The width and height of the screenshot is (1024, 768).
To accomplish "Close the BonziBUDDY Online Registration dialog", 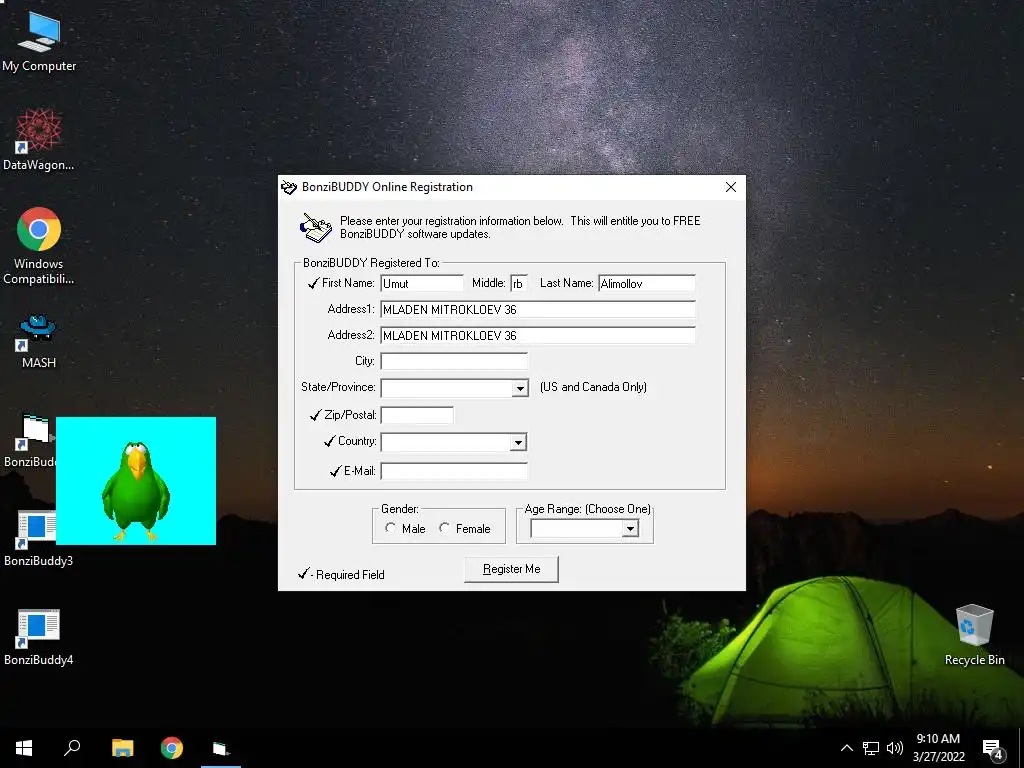I will point(731,187).
